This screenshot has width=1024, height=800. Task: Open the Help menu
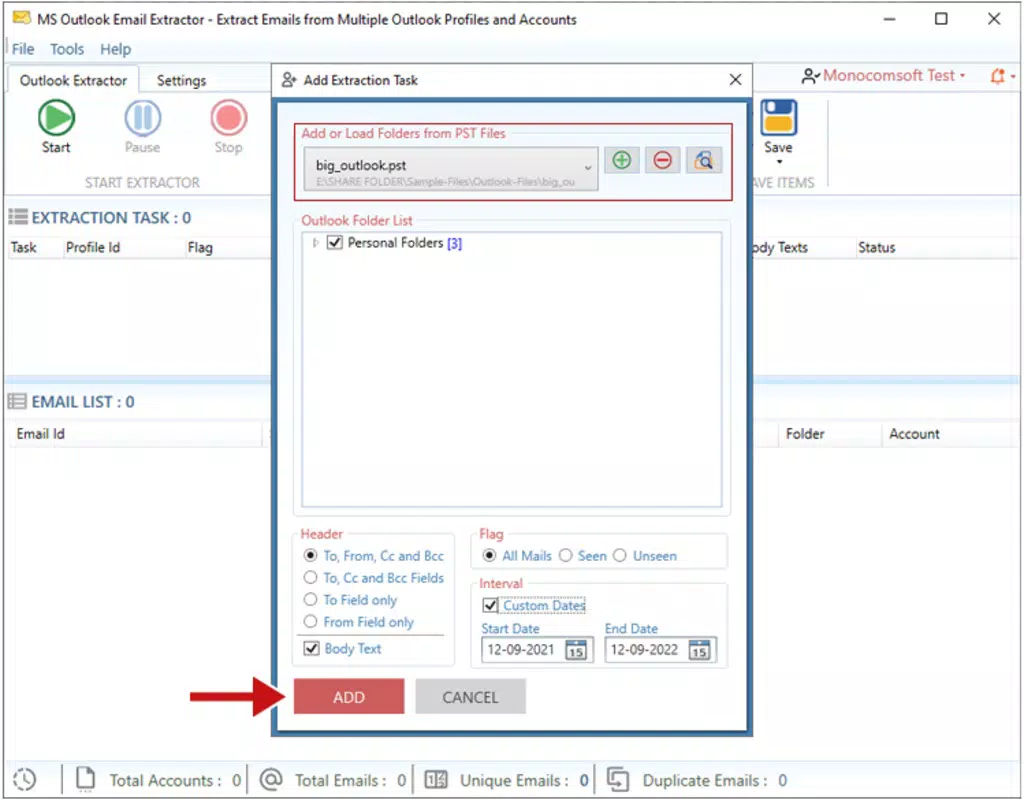[x=116, y=49]
